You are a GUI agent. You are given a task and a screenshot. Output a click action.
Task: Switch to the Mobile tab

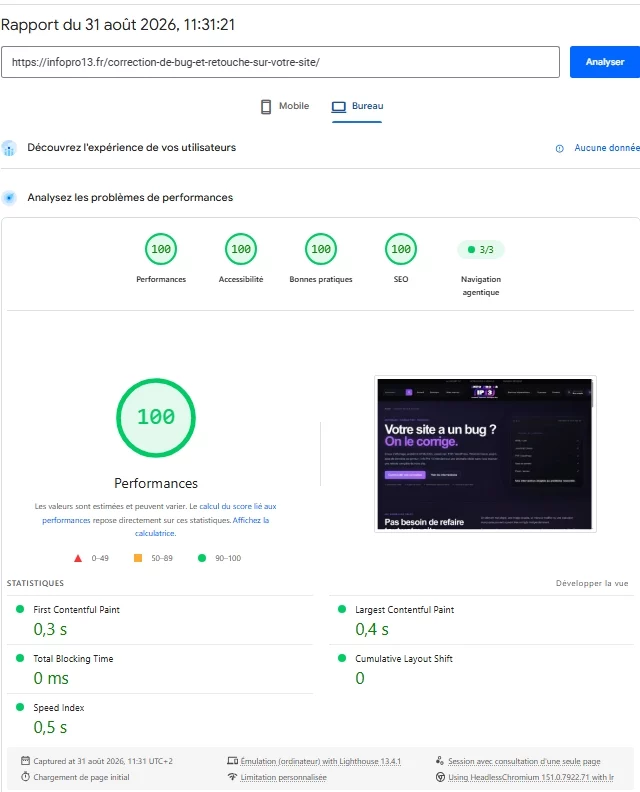285,106
